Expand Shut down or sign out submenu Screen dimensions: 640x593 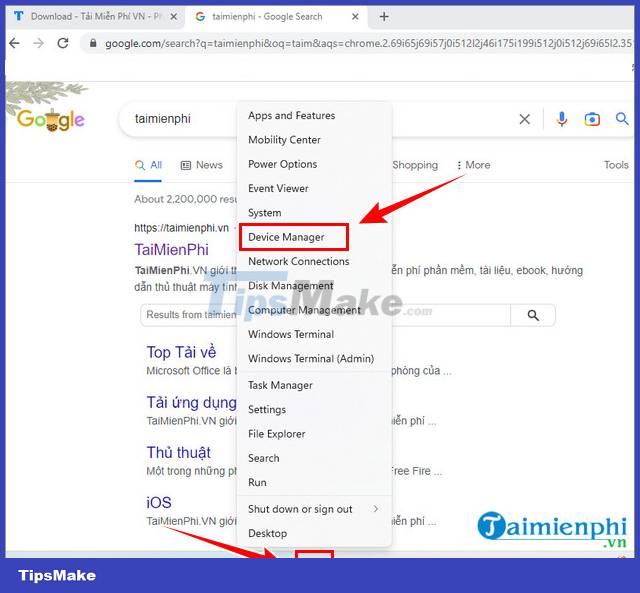click(313, 509)
